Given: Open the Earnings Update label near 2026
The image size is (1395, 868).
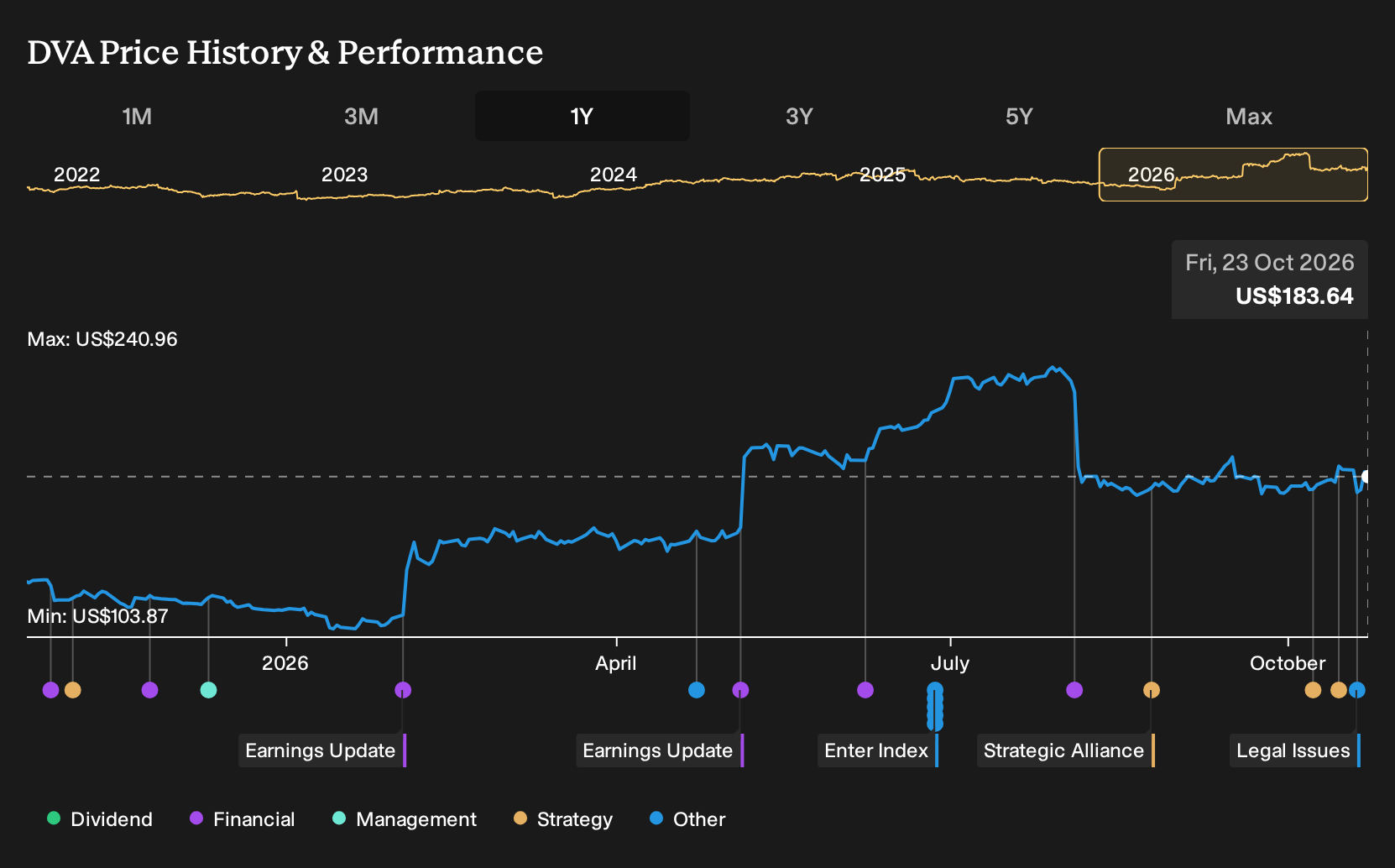Looking at the screenshot, I should 322,750.
